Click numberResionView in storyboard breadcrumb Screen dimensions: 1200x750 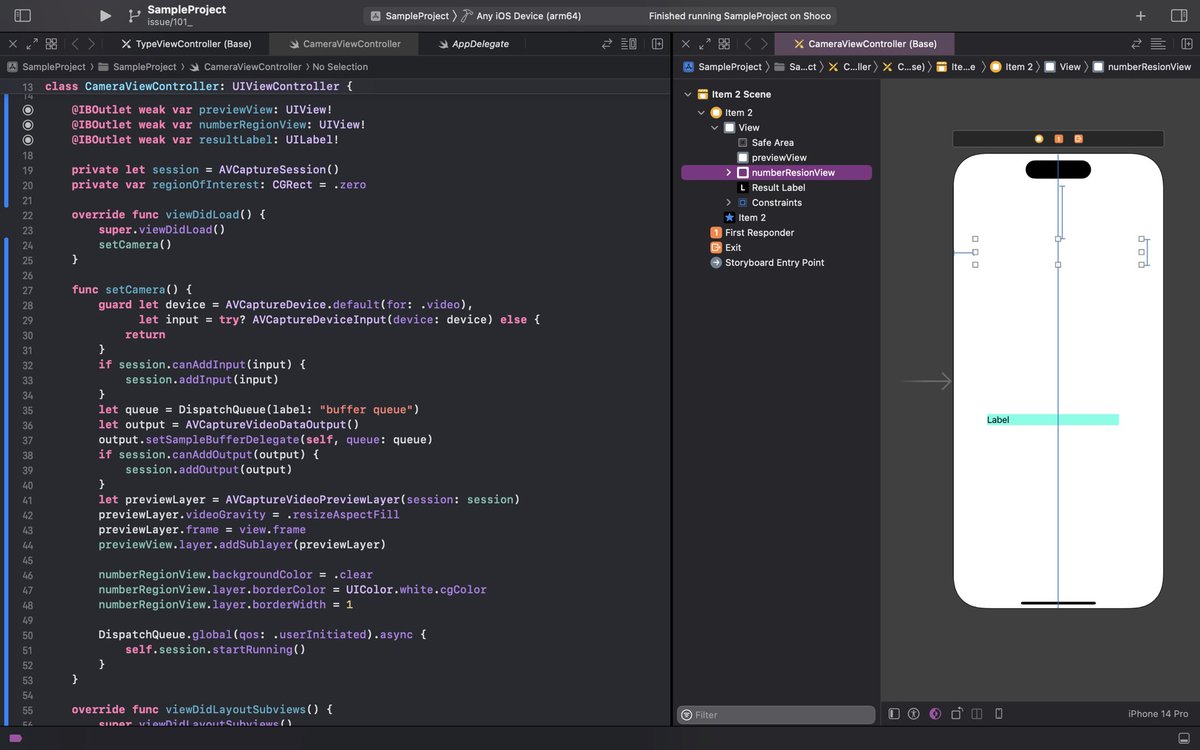pos(1142,67)
